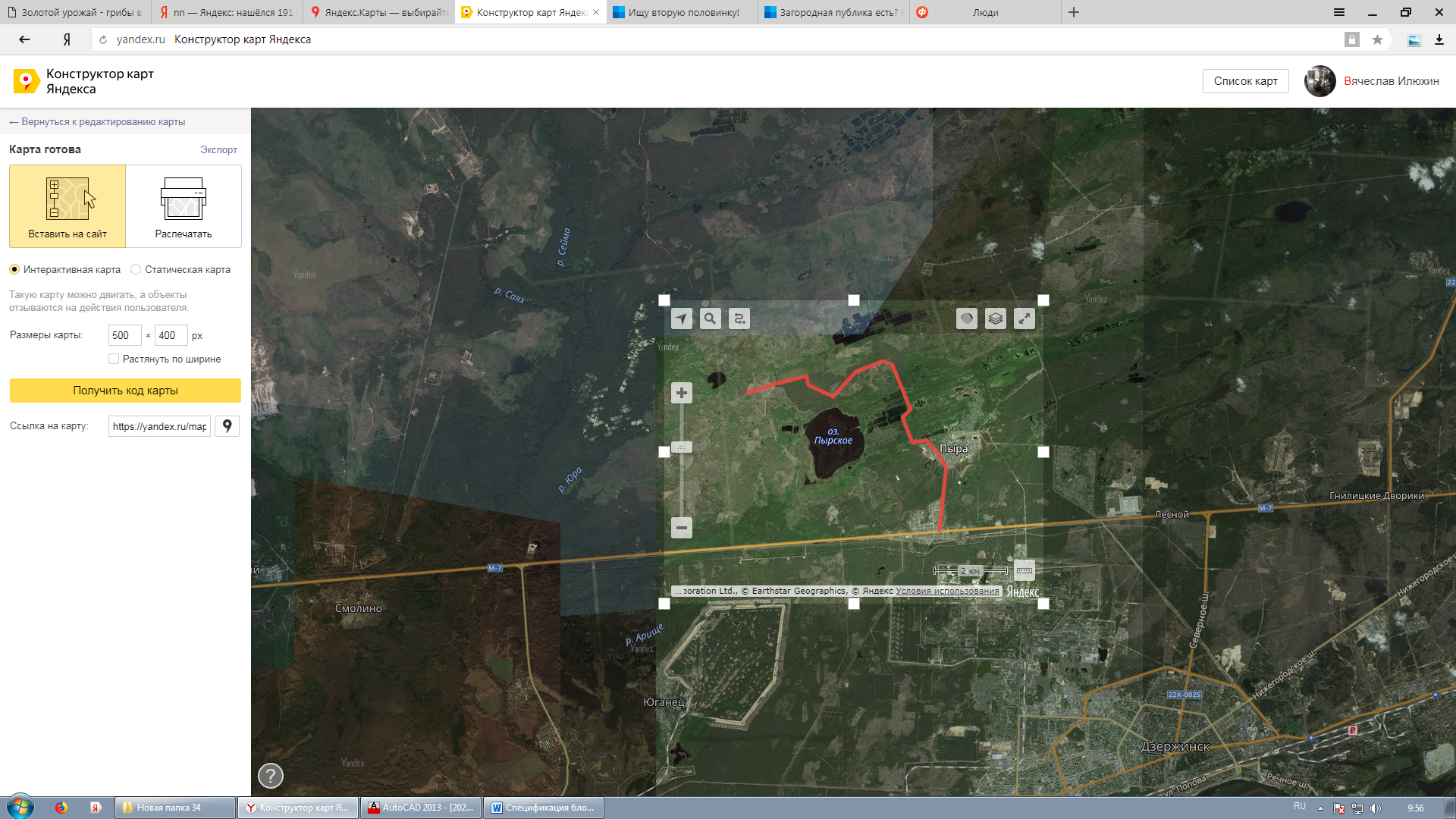
Task: Switch to 'nn — Яндекс: нашёлся' tab
Action: pyautogui.click(x=227, y=12)
